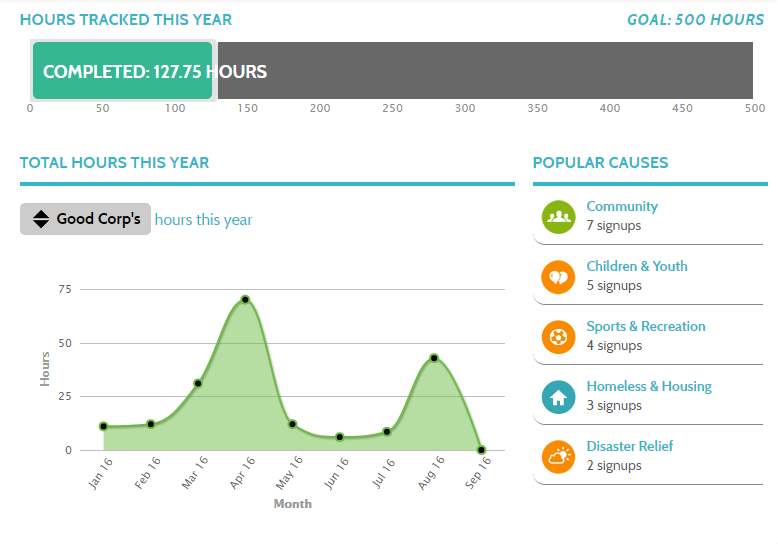Click the up-down arrows in Good Corp's selector

[x=41, y=219]
